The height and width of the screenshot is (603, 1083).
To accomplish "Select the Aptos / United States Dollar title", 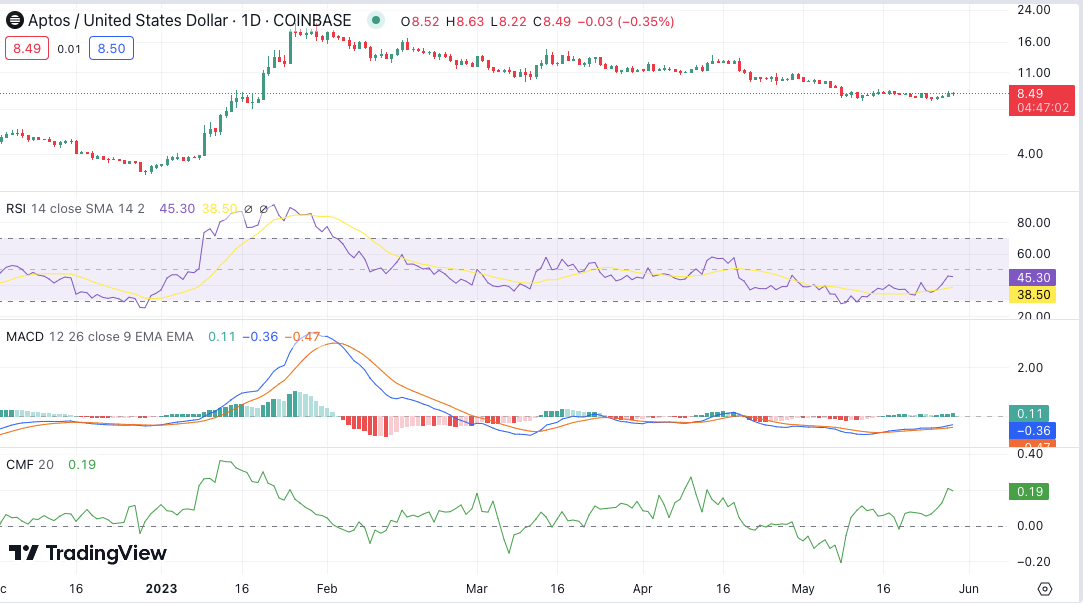I will [x=128, y=21].
